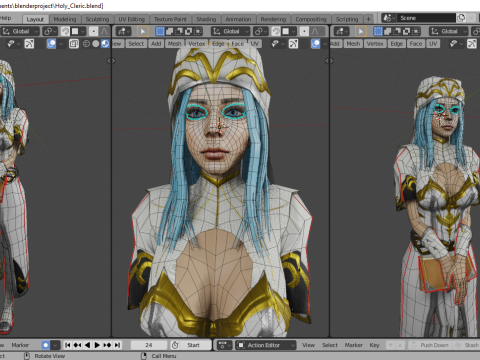The height and width of the screenshot is (360, 480).
Task: Switch the left viewport to solid shading
Action: pyautogui.click(x=96, y=44)
